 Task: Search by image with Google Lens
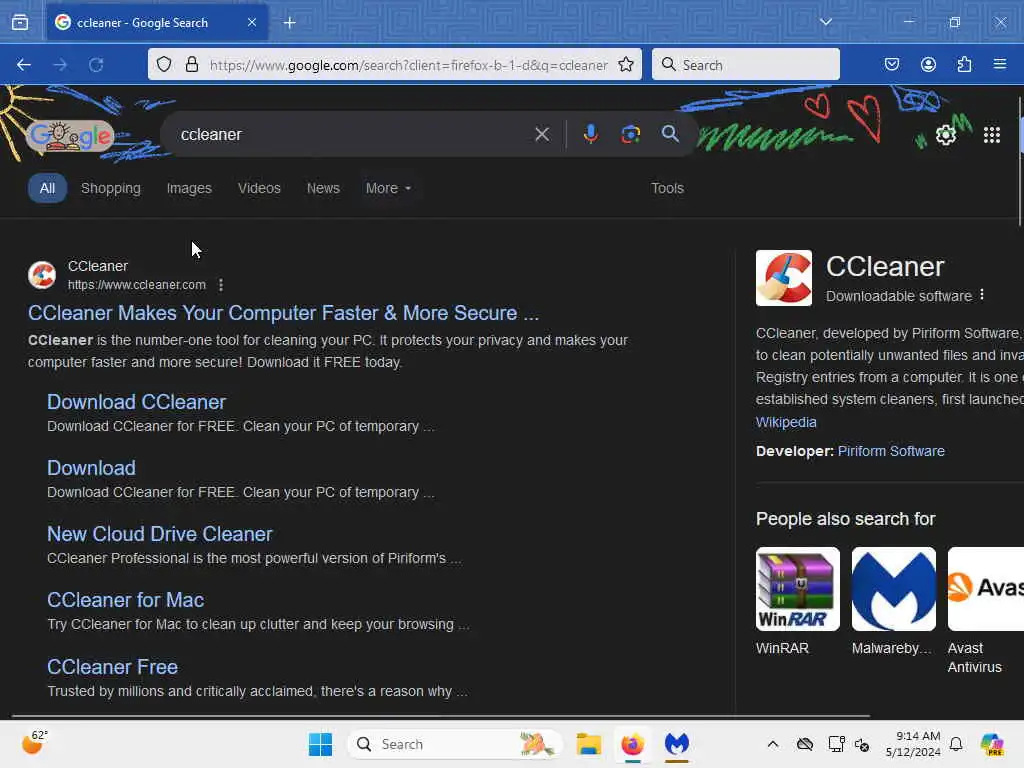coord(630,134)
